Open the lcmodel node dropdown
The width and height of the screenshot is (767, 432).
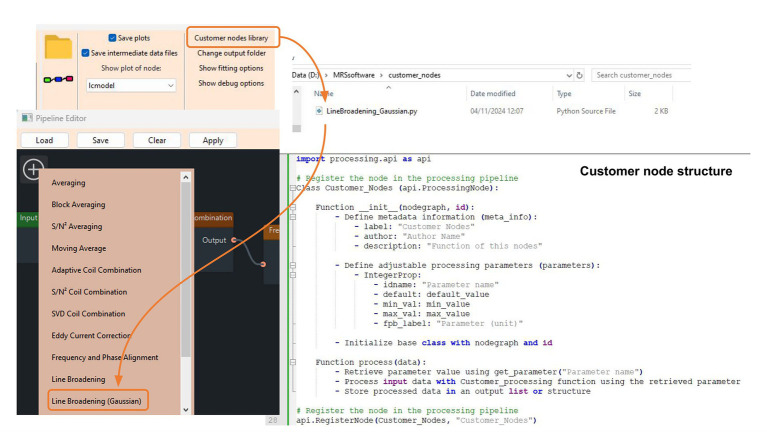click(x=131, y=85)
